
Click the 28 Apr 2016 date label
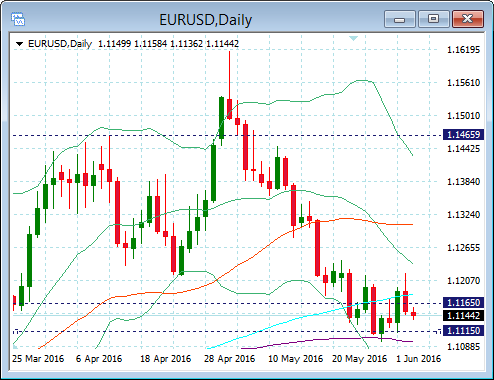tap(229, 359)
